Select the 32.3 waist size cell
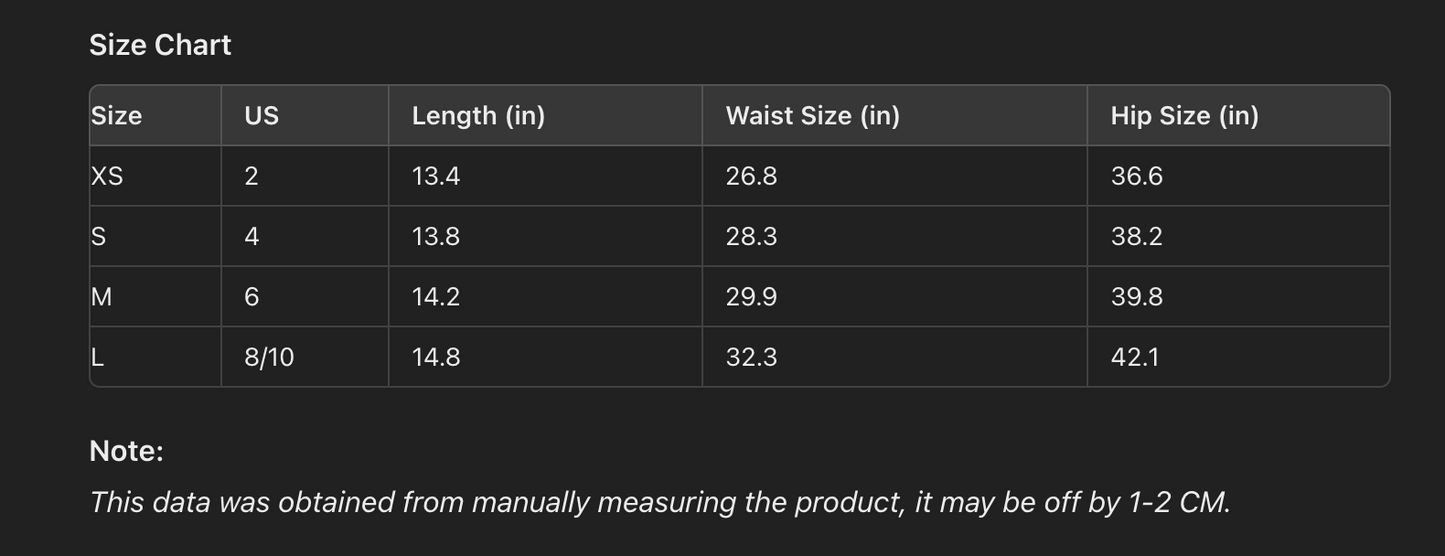Image resolution: width=1445 pixels, height=556 pixels. [751, 357]
